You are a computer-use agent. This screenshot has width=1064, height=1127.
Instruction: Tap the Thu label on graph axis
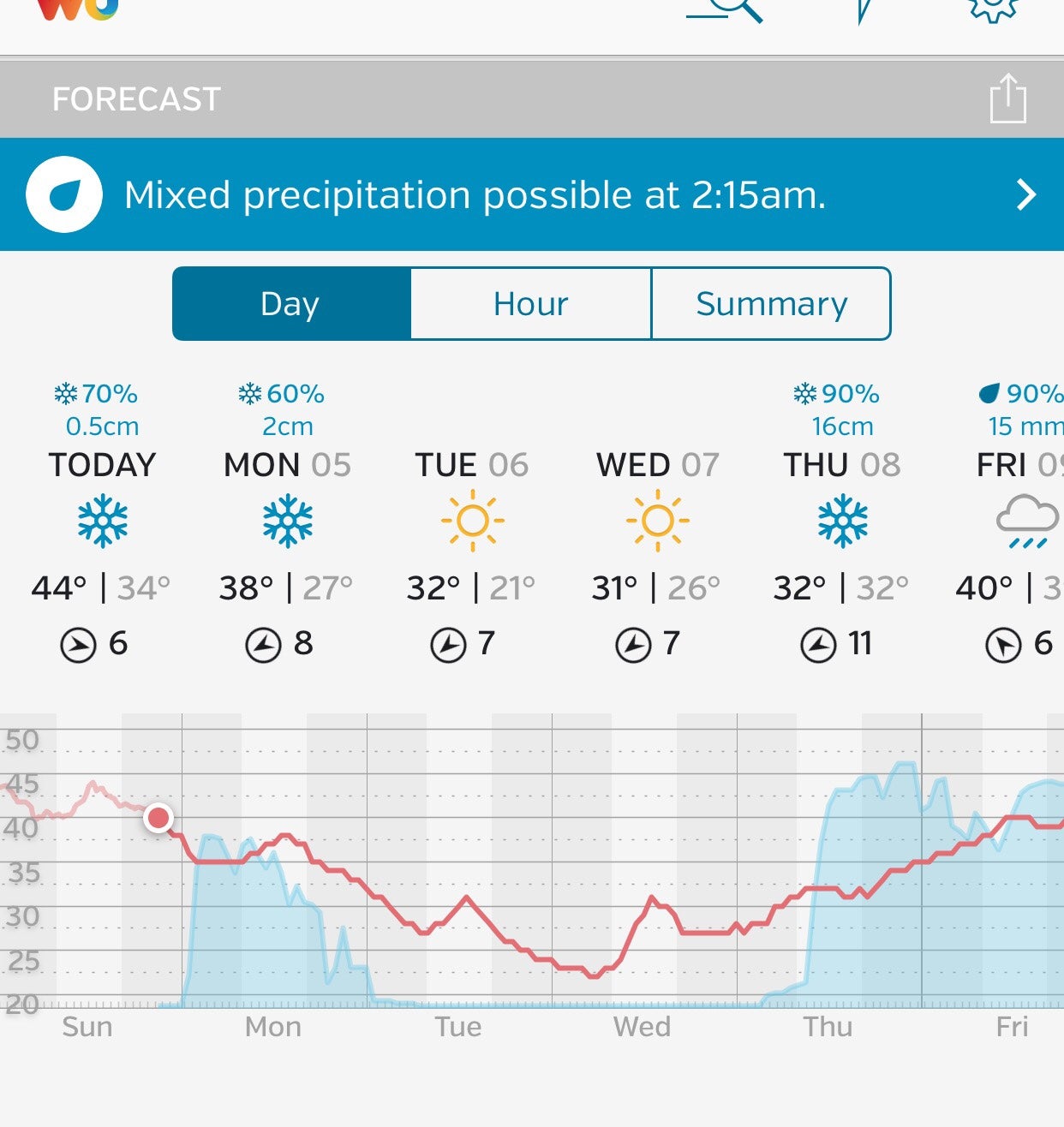pos(828,1026)
